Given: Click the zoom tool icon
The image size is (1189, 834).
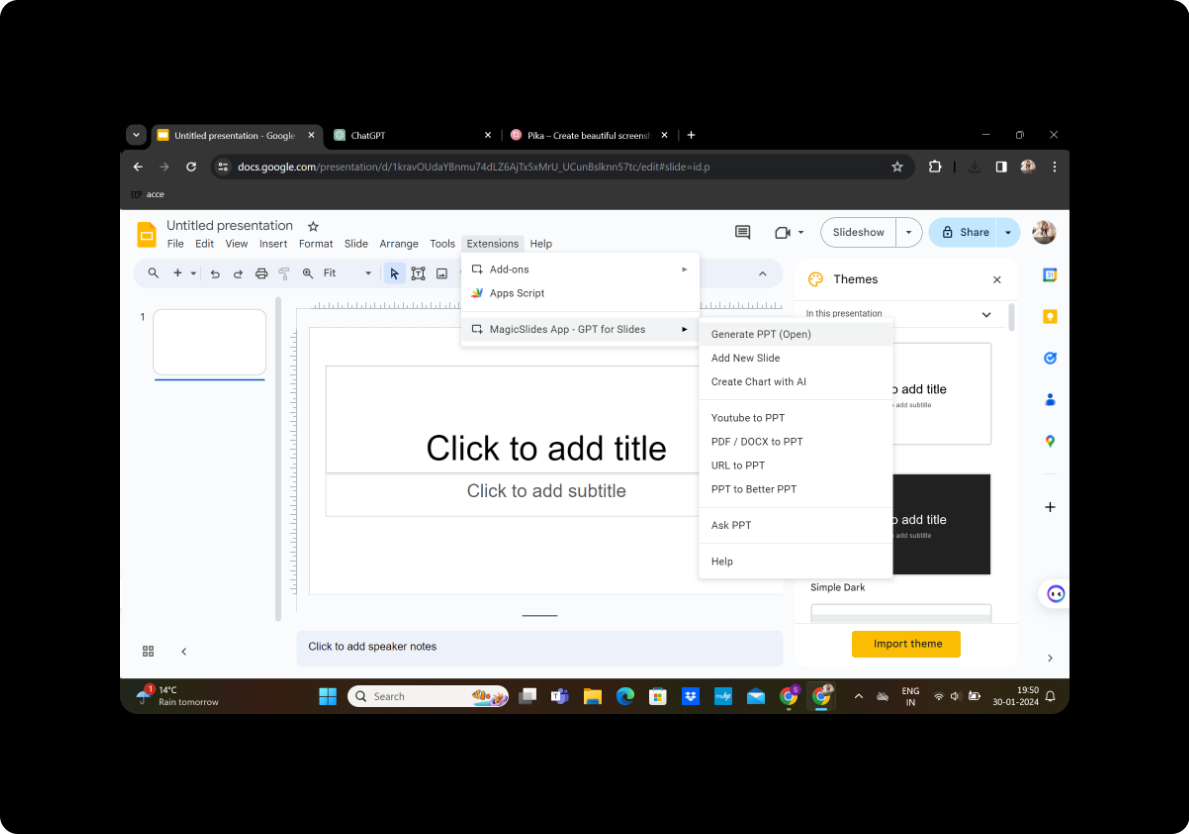Looking at the screenshot, I should 308,274.
